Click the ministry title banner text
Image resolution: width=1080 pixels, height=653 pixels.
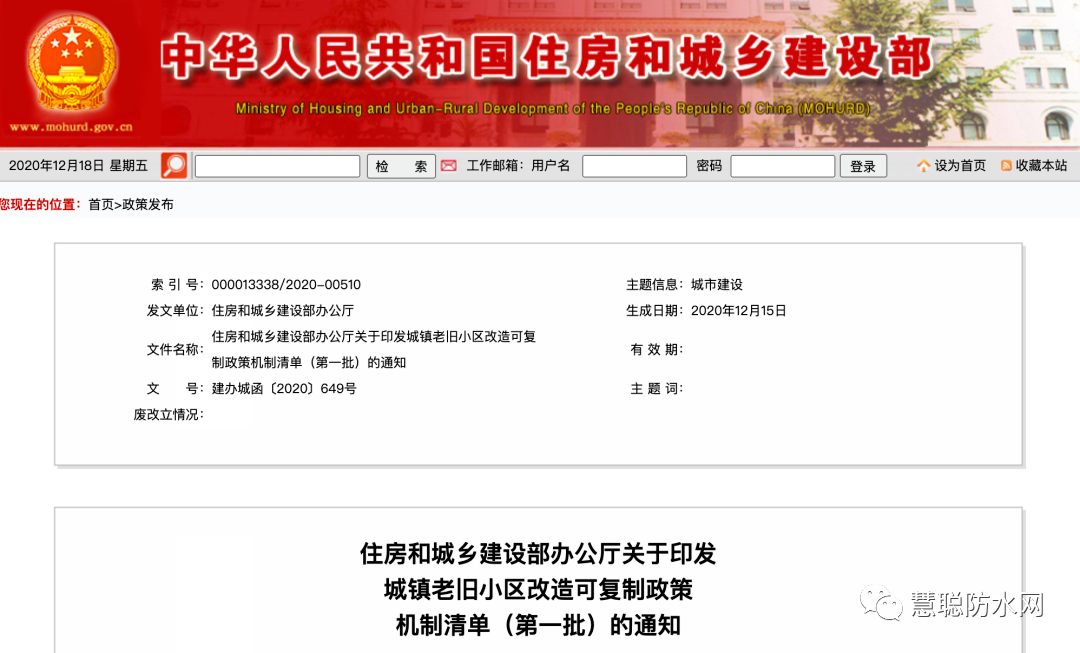point(547,56)
